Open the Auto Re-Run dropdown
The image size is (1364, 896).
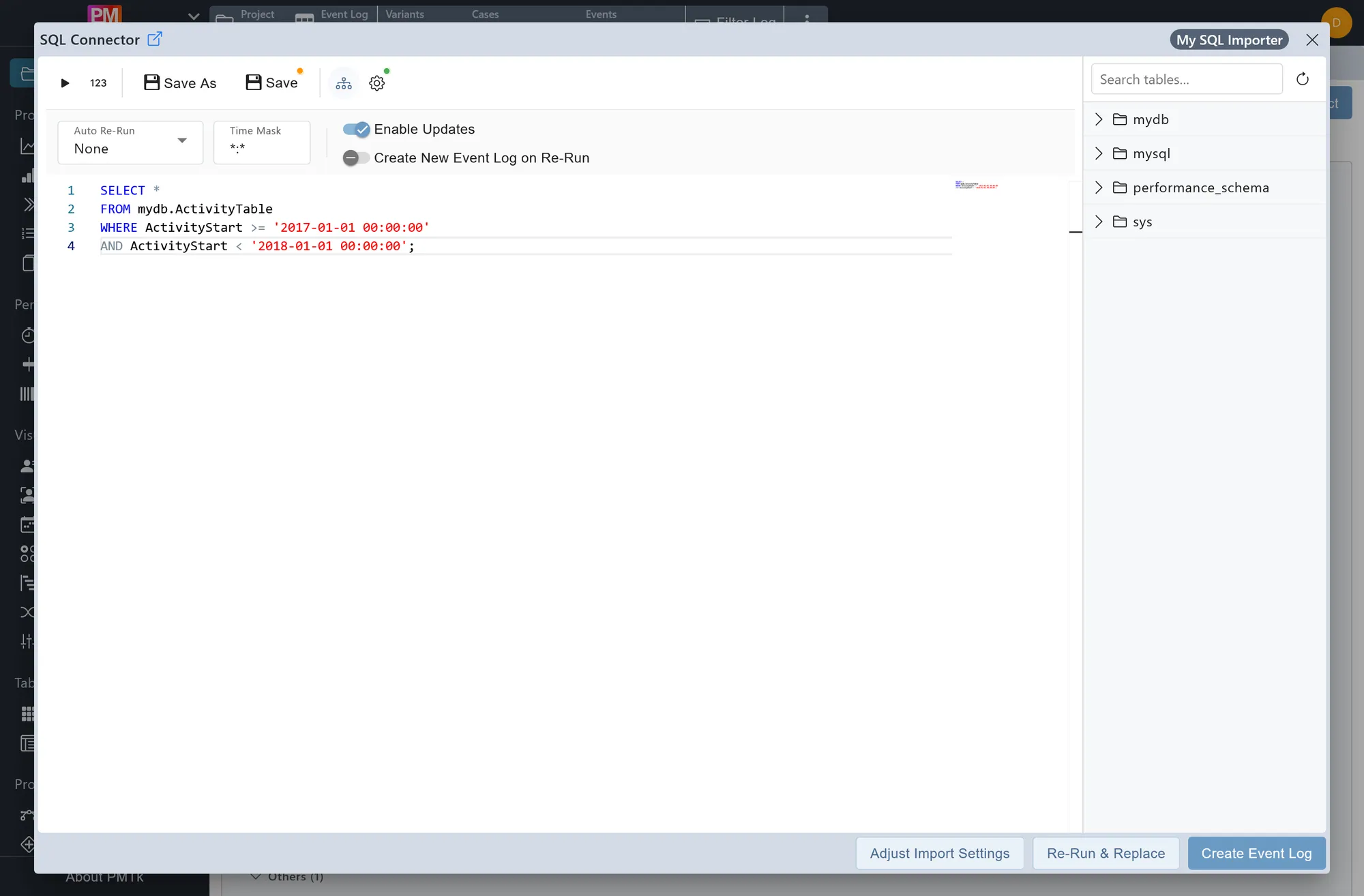[x=130, y=142]
